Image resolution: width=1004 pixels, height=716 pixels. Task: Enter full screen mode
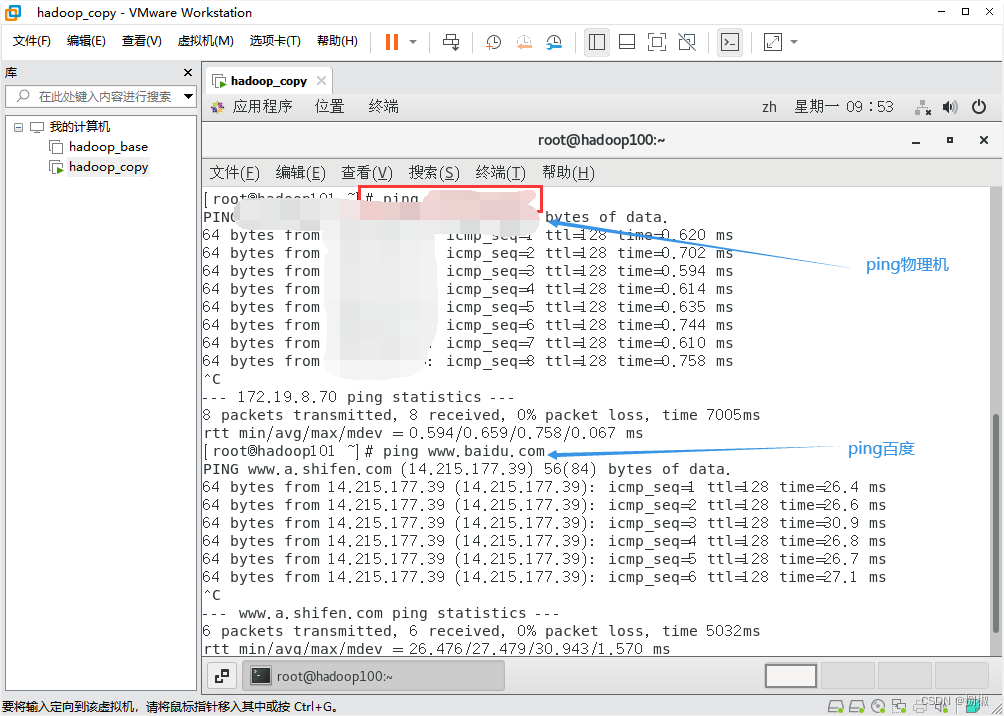coord(657,42)
